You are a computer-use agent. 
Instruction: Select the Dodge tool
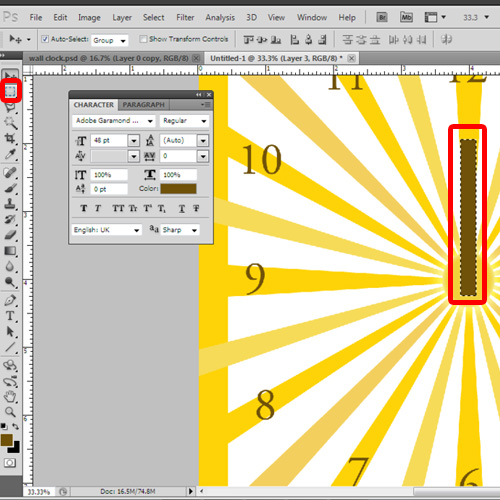tap(10, 282)
